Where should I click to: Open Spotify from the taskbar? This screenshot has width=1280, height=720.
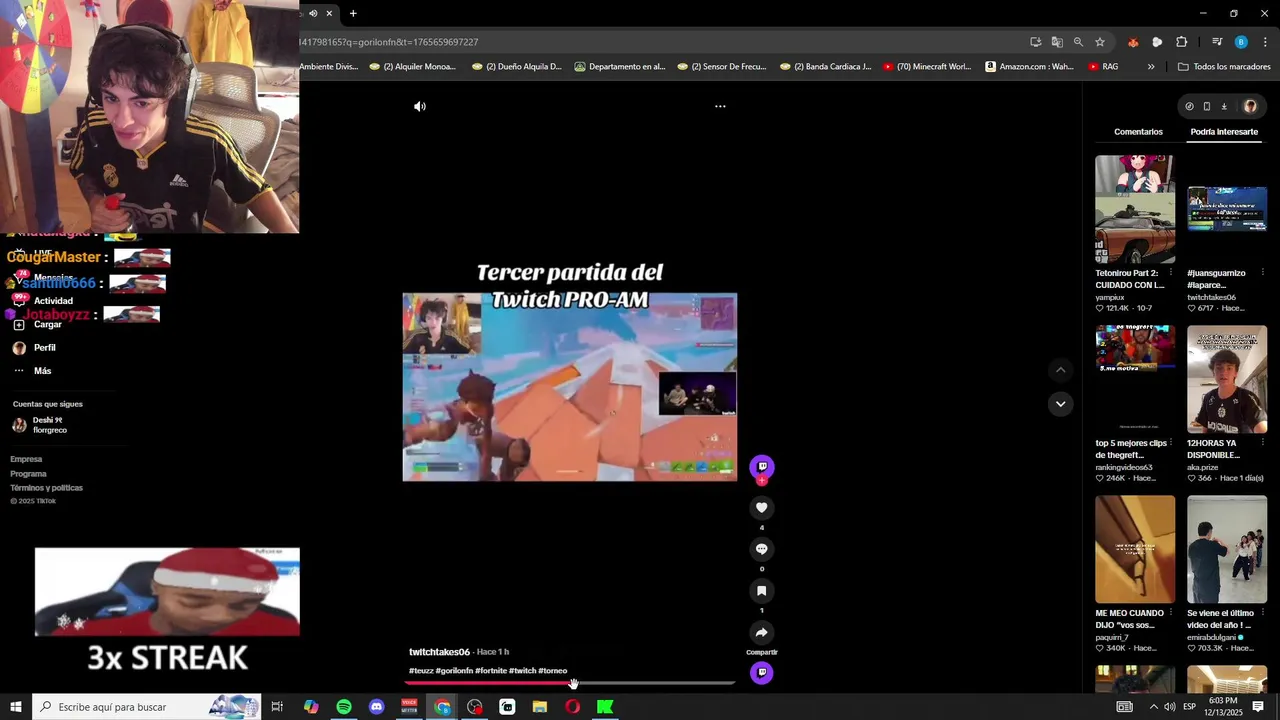[x=344, y=707]
